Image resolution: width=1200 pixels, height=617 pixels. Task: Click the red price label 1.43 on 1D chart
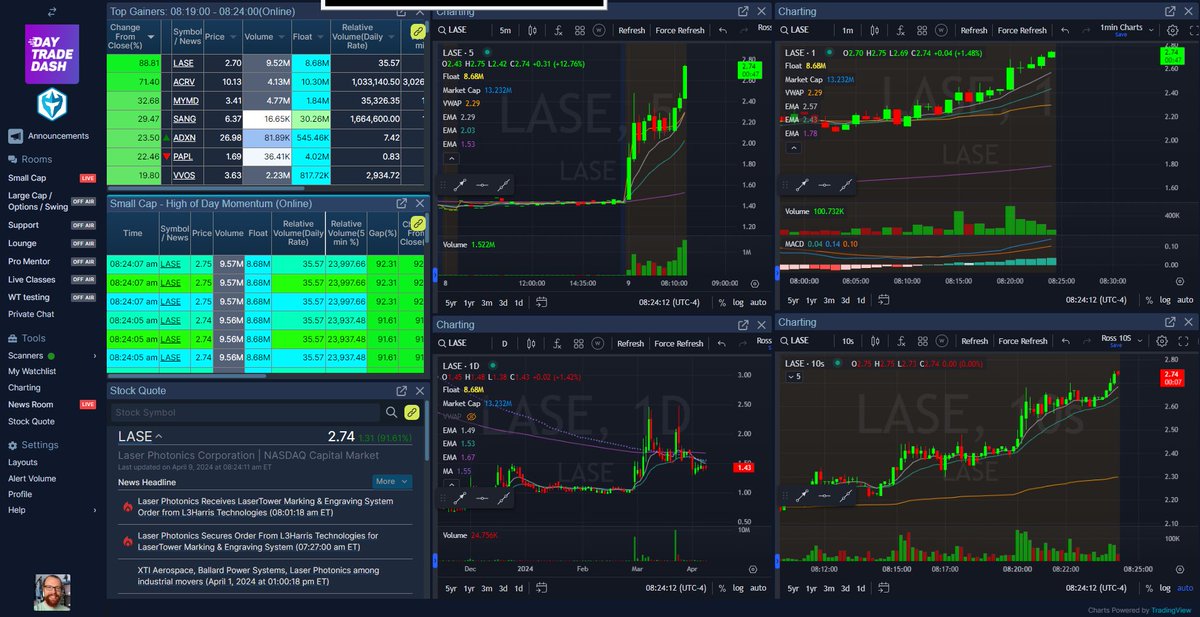[745, 467]
